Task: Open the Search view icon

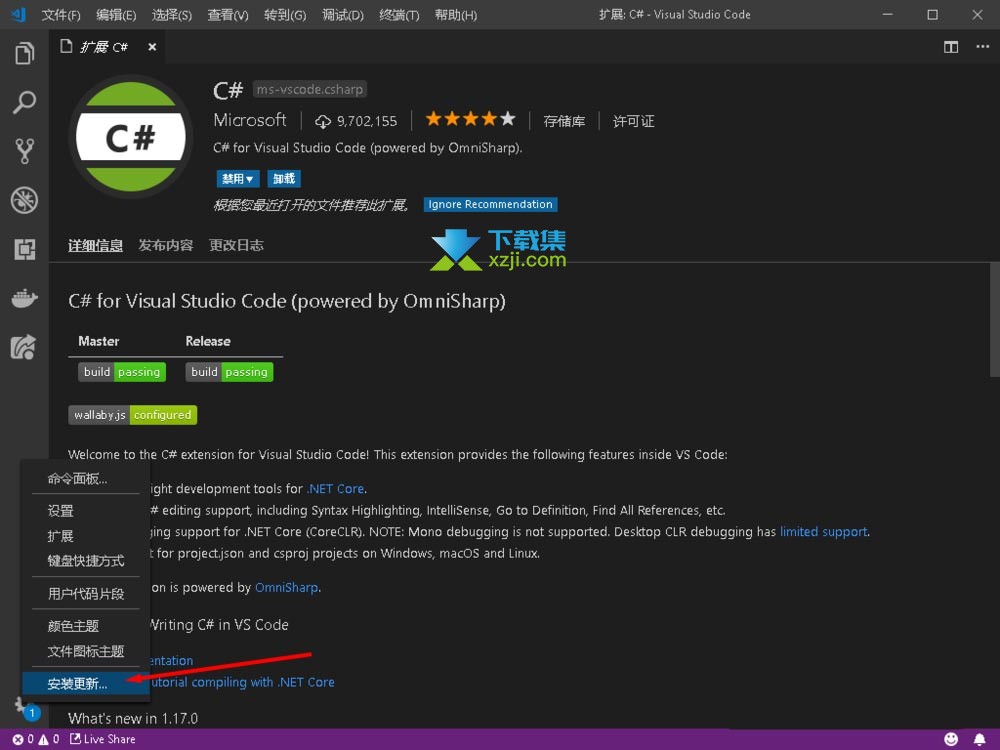Action: click(24, 102)
